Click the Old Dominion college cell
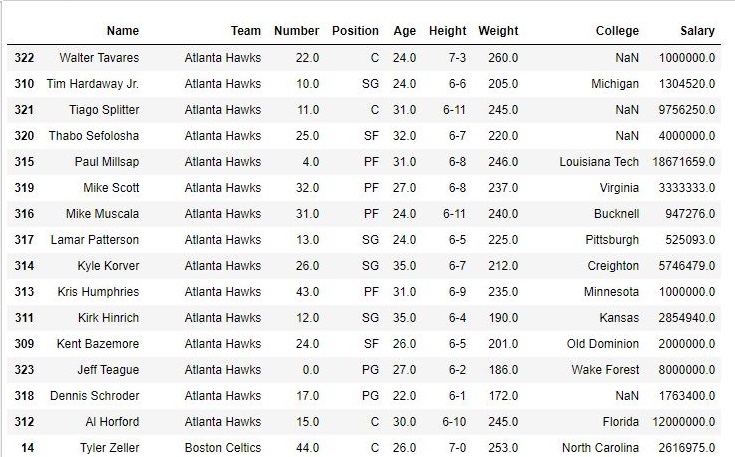This screenshot has width=735, height=457. coord(603,344)
